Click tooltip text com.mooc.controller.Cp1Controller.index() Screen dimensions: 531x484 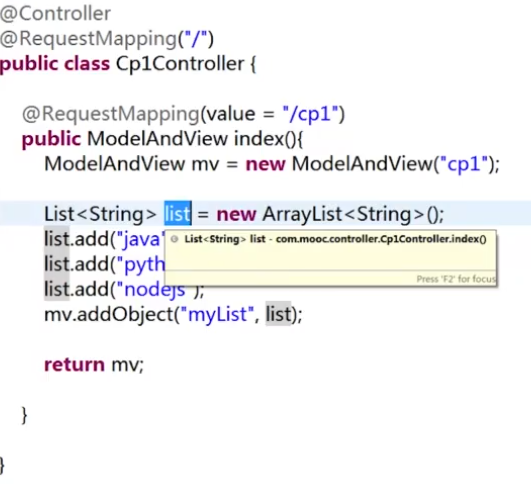pyautogui.click(x=381, y=239)
